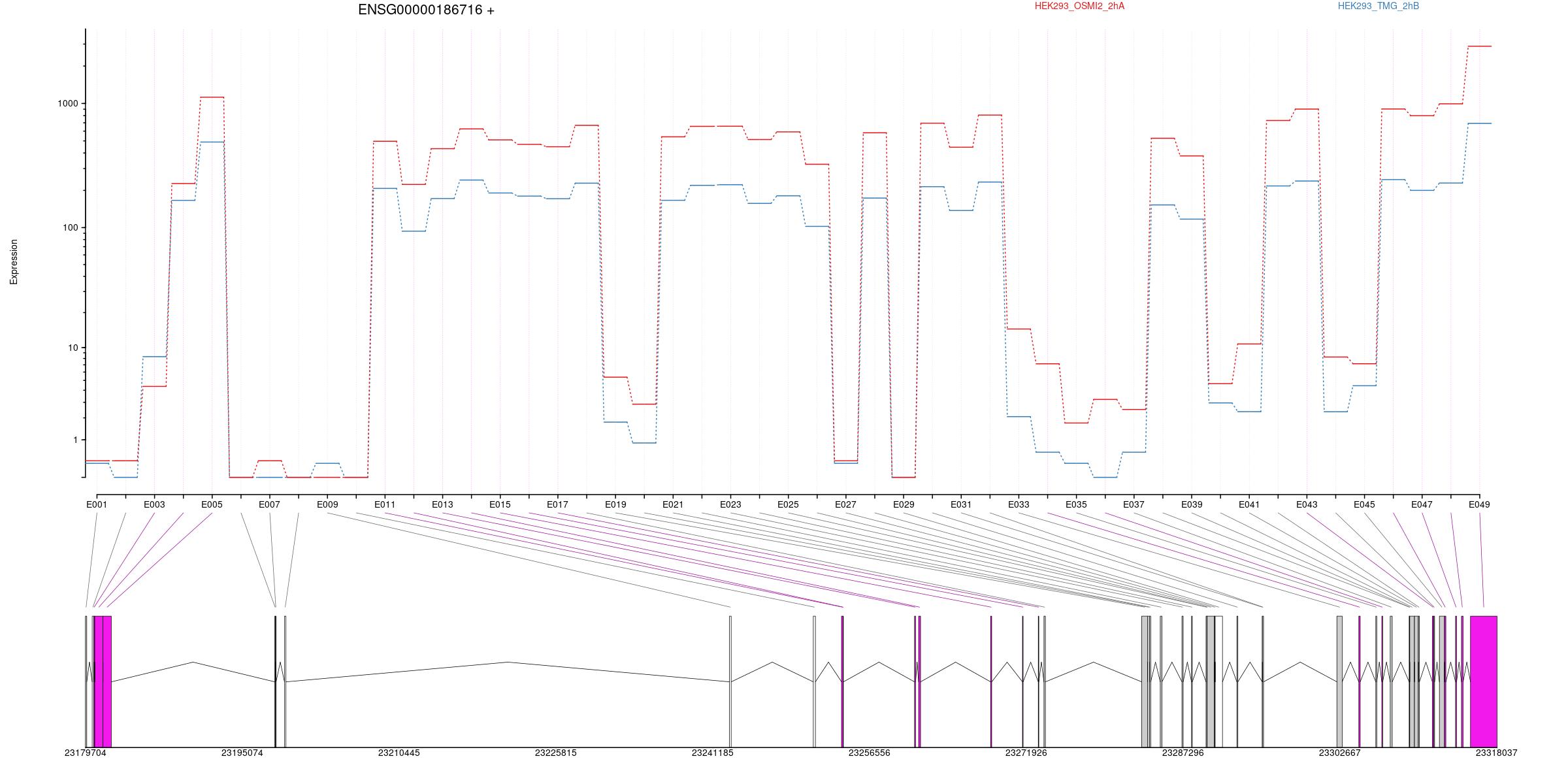Image resolution: width=1568 pixels, height=784 pixels.
Task: Select the HEK293_OSMI2_2hA legend label
Action: pos(1079,6)
